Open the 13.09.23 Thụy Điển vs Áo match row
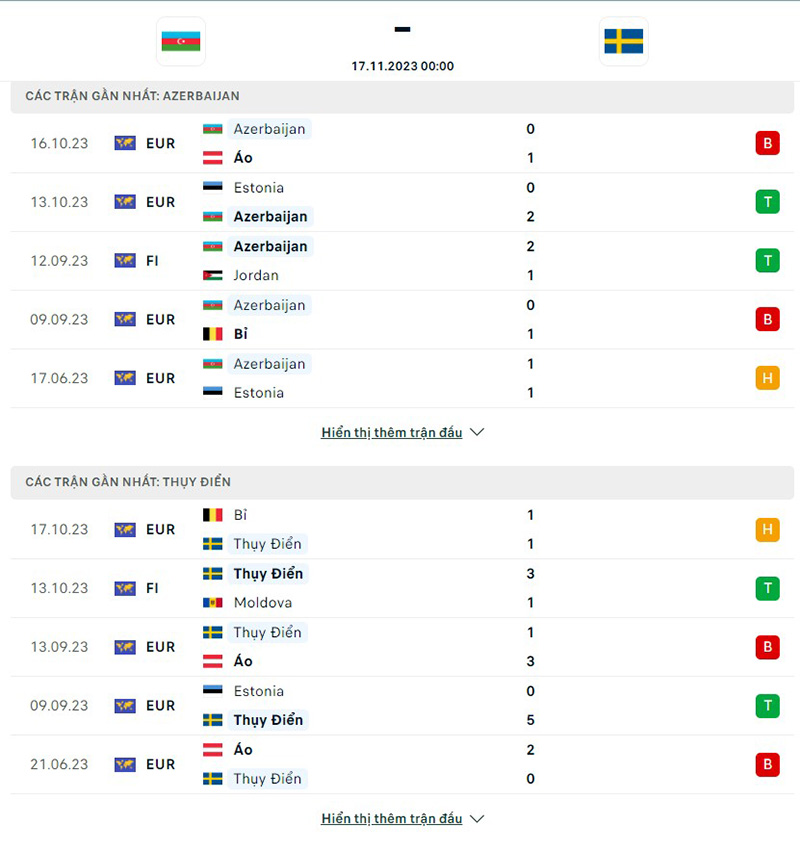Image resolution: width=800 pixels, height=851 pixels. (400, 647)
